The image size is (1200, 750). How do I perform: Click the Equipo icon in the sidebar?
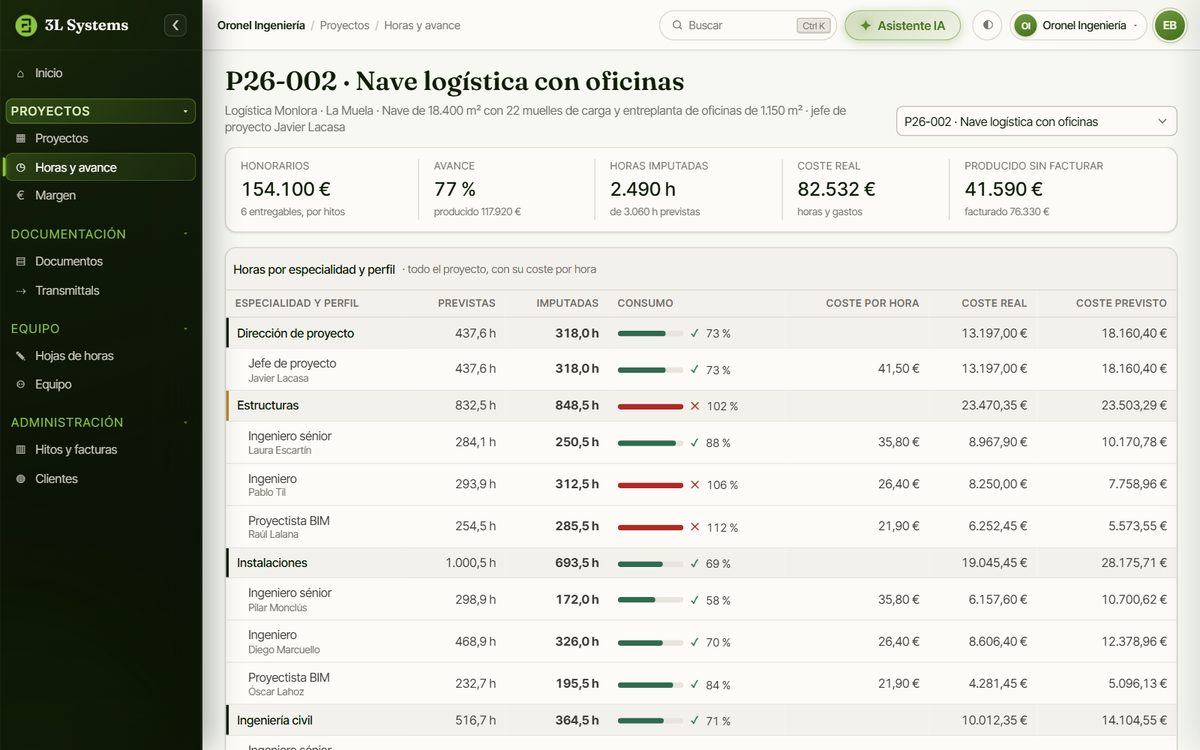pyautogui.click(x=21, y=384)
